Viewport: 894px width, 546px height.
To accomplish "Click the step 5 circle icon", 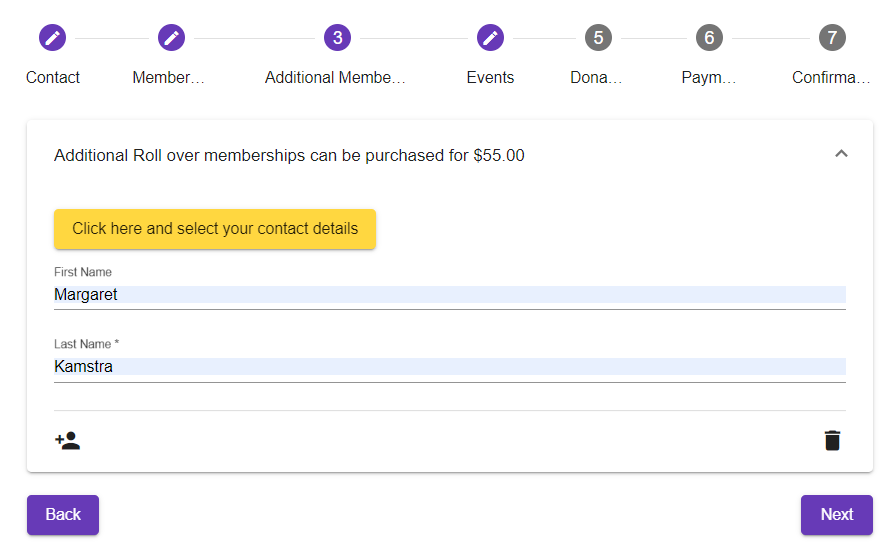I will [x=597, y=38].
